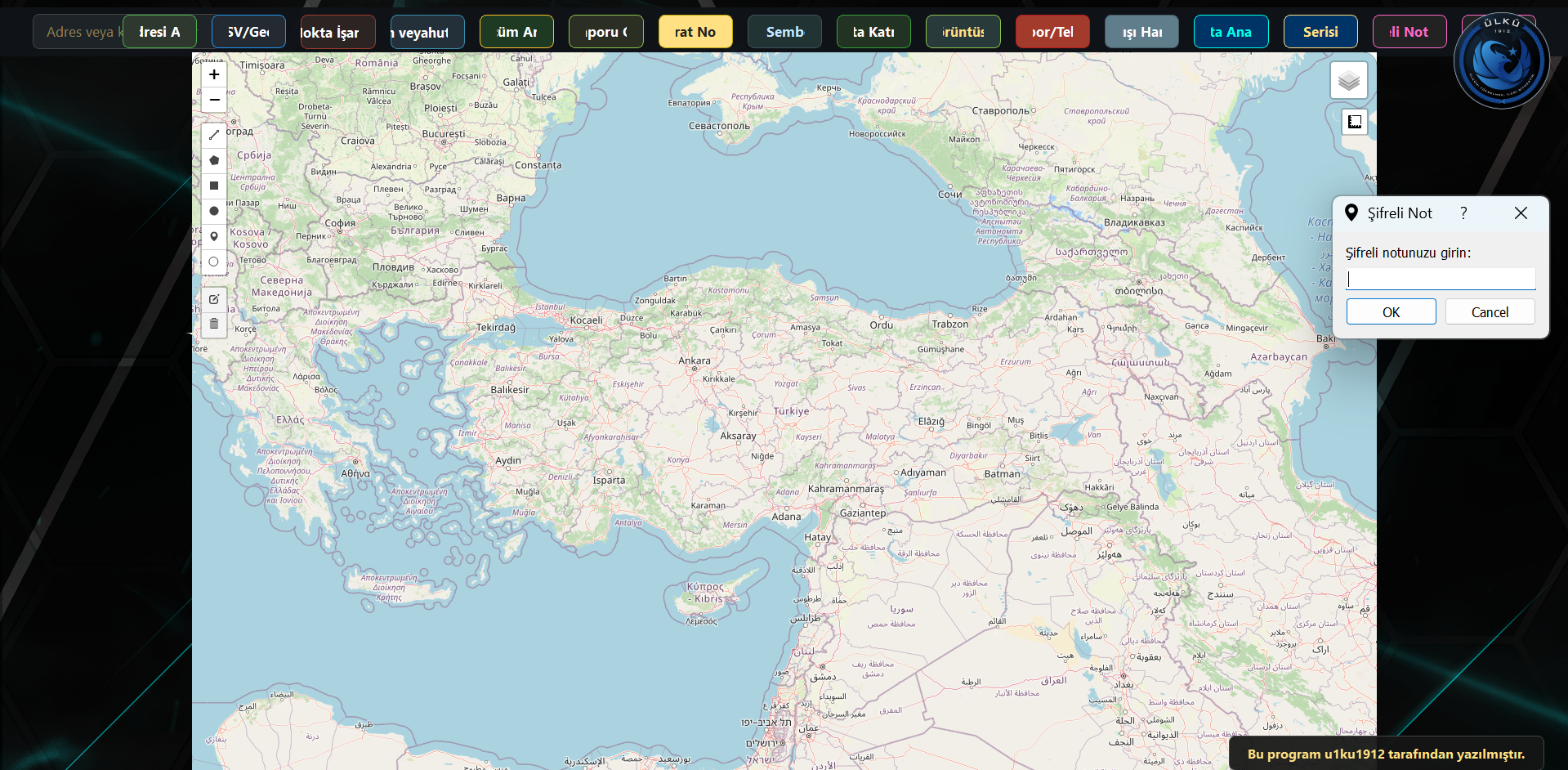Zoom out on the map
The width and height of the screenshot is (1568, 770).
(x=214, y=100)
